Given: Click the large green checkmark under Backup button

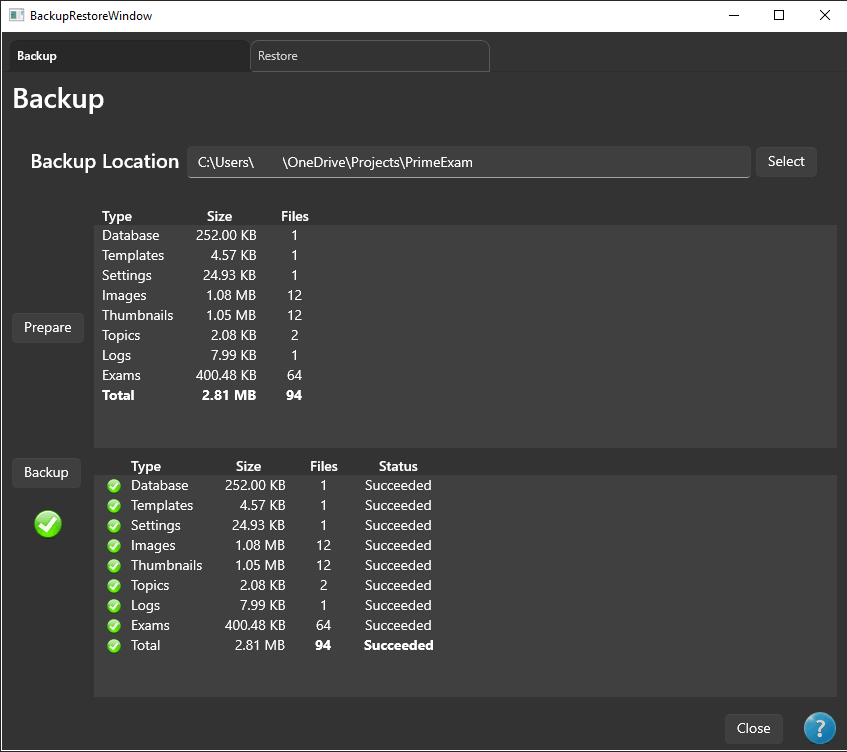Looking at the screenshot, I should pyautogui.click(x=48, y=523).
